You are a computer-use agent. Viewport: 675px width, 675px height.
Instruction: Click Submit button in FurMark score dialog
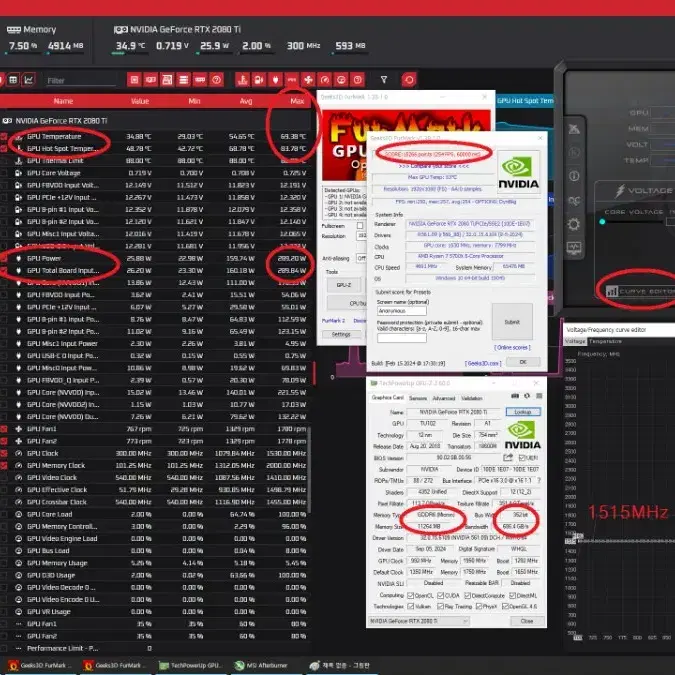click(512, 322)
